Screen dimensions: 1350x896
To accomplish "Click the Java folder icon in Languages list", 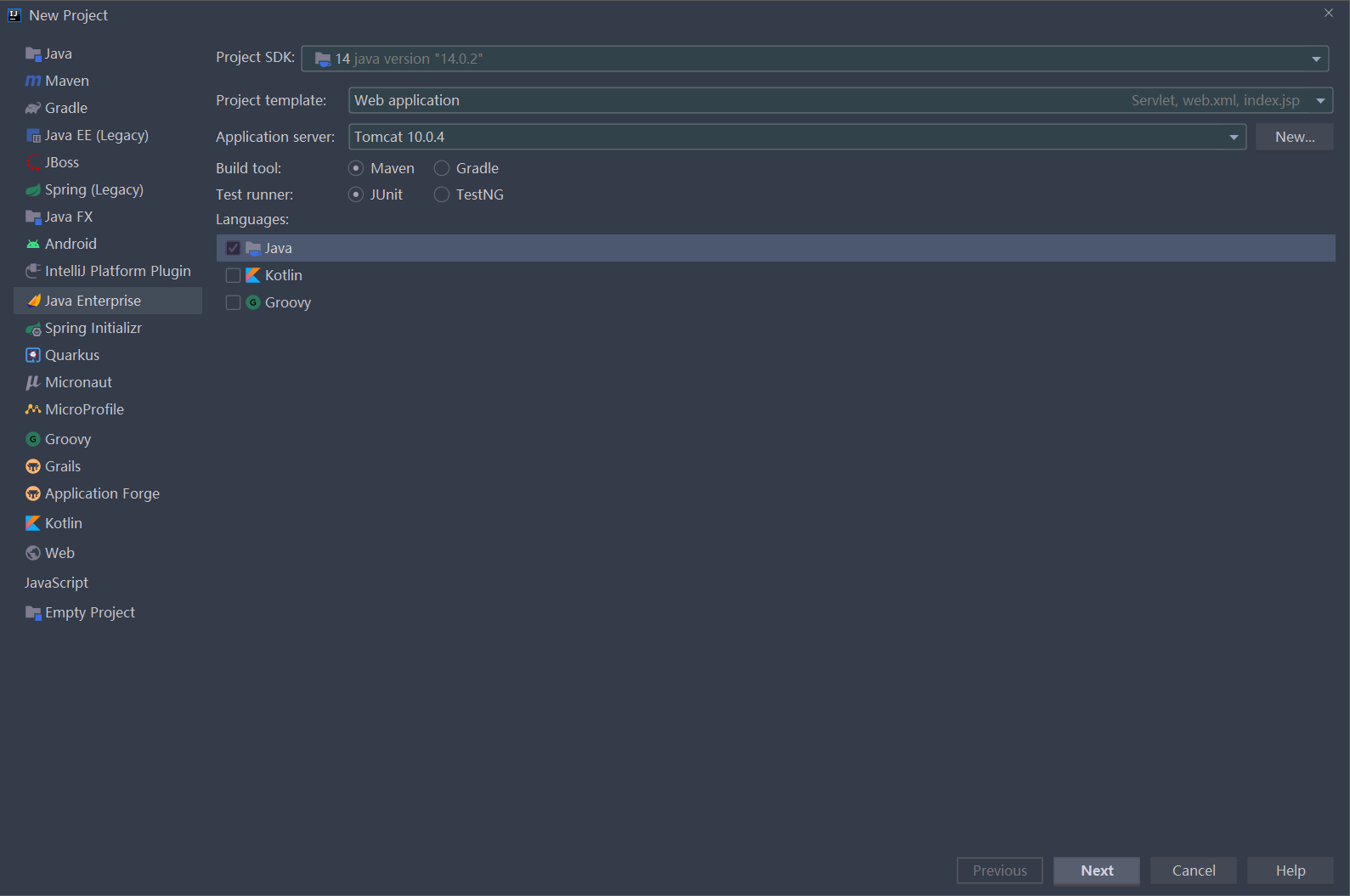I will (x=253, y=248).
